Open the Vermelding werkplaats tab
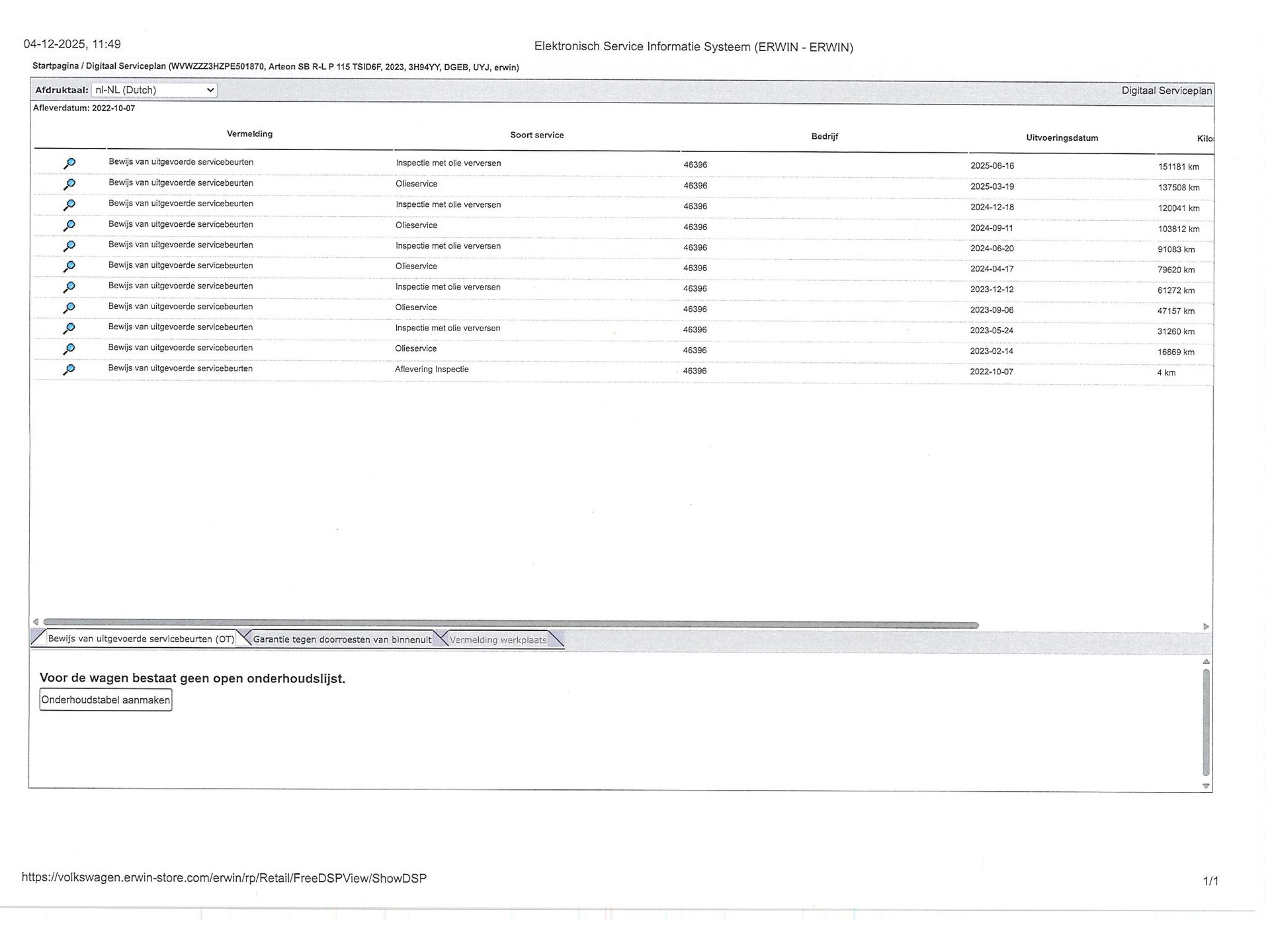 (498, 640)
